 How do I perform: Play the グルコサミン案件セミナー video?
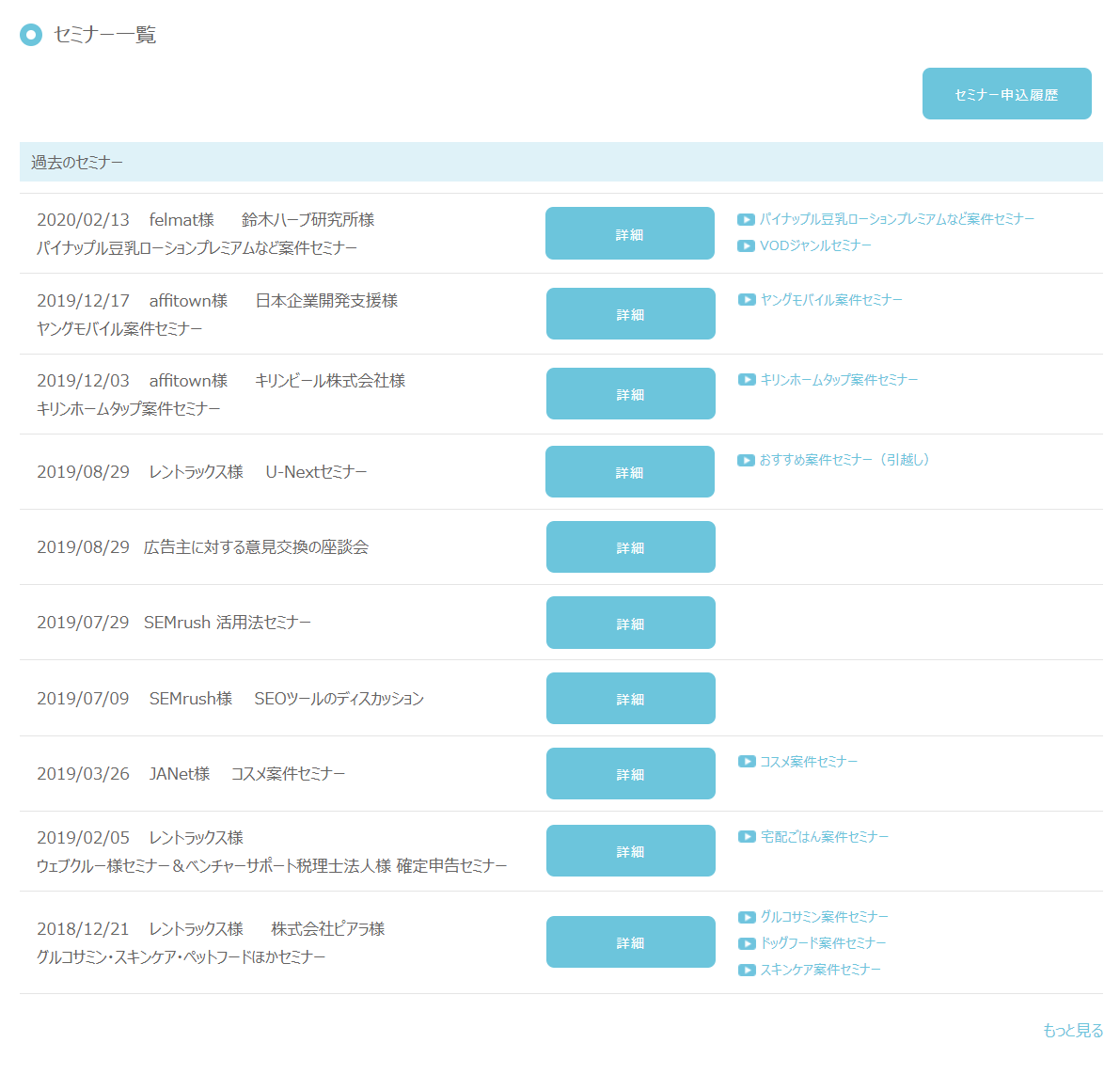click(x=748, y=916)
